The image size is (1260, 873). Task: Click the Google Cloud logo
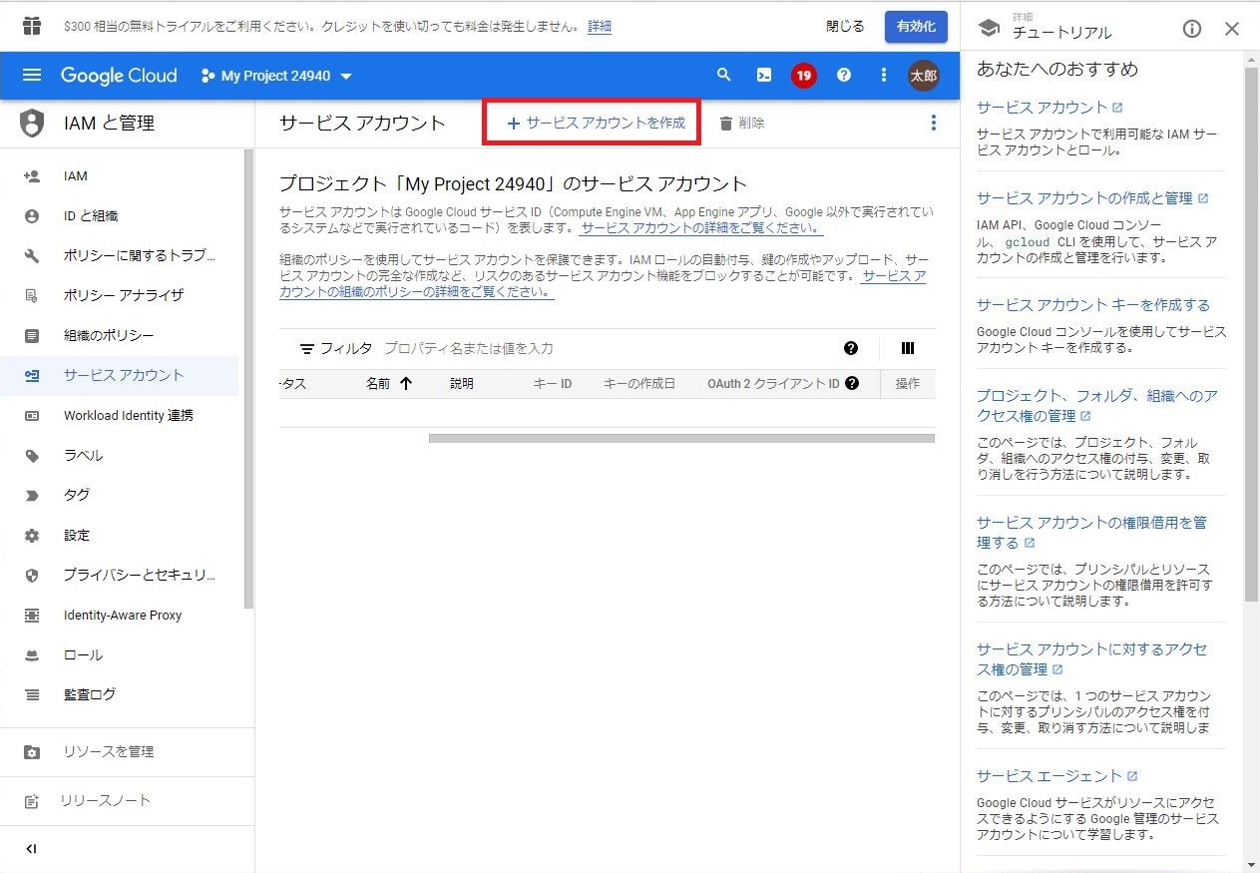(119, 75)
